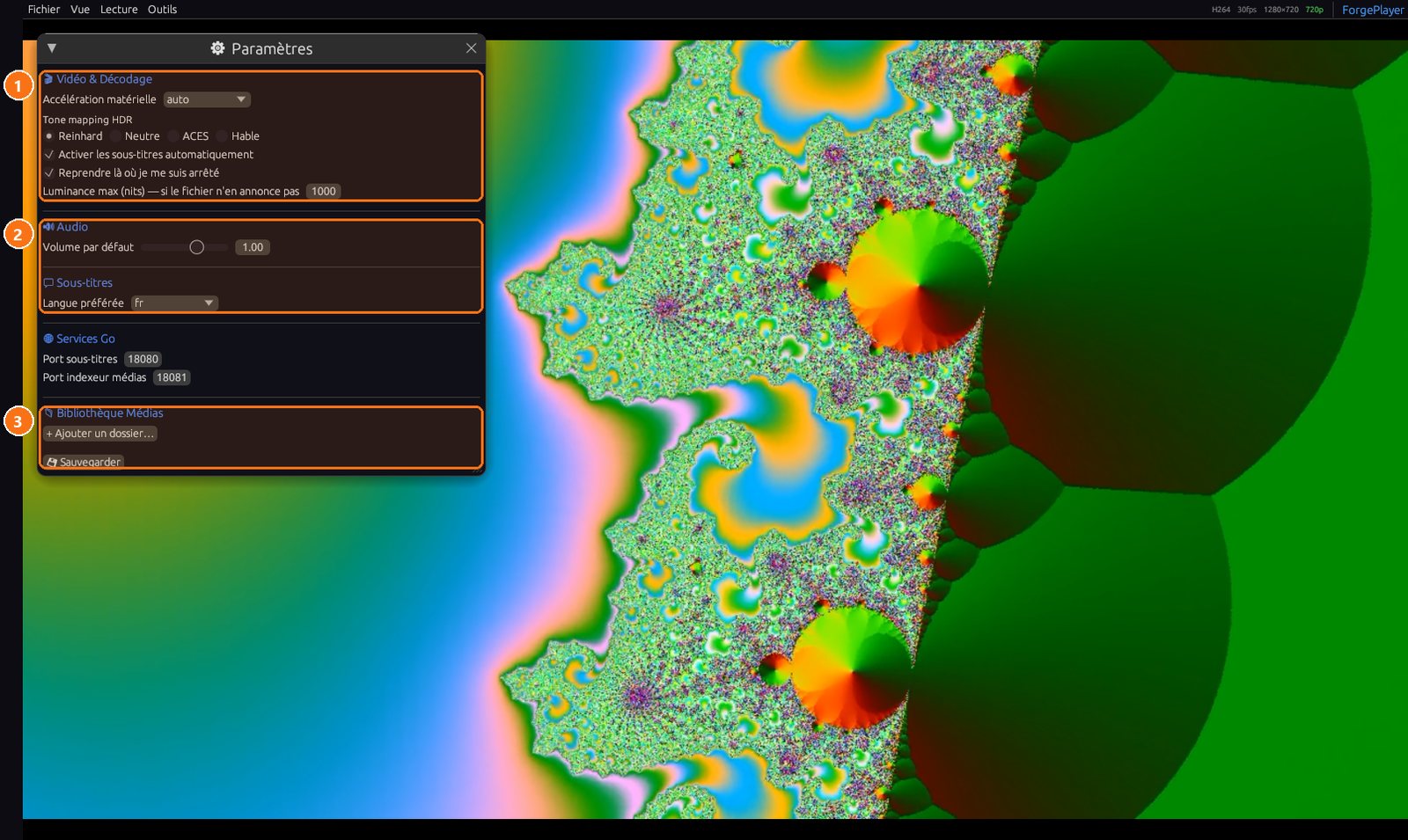
Task: Click the orange annotation marker number 1
Action: 18,86
